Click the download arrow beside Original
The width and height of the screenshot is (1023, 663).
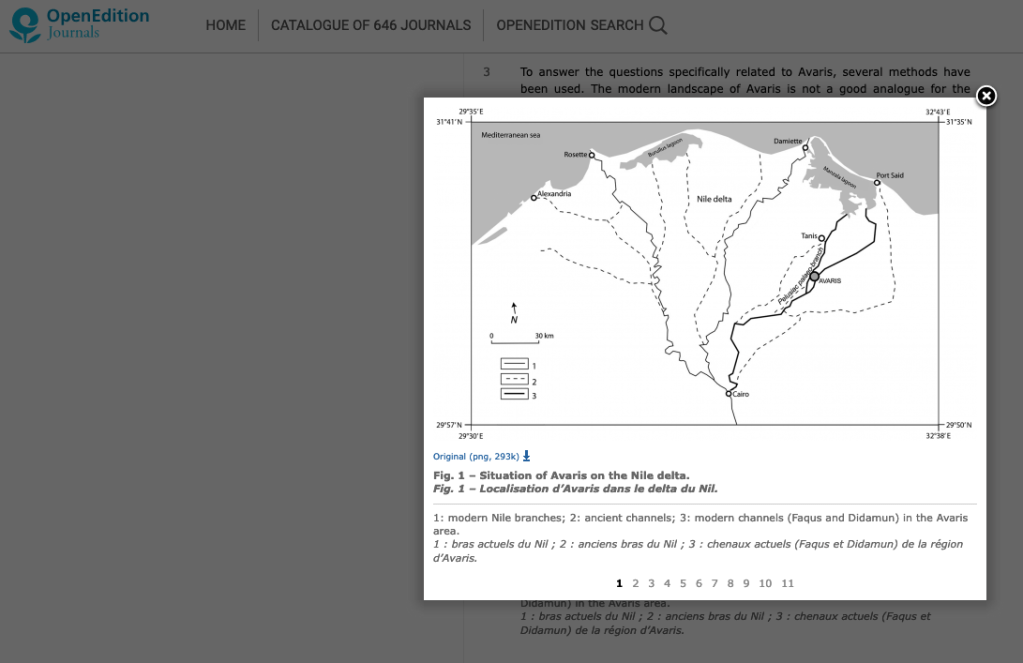coord(527,456)
